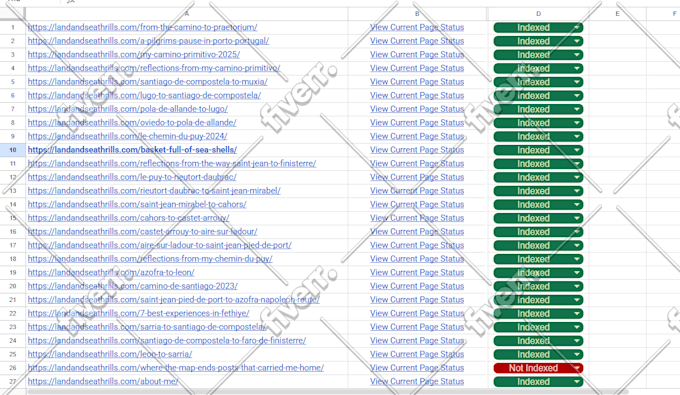
Task: Open the Indexed status dropdown in row 17
Action: pyautogui.click(x=538, y=245)
